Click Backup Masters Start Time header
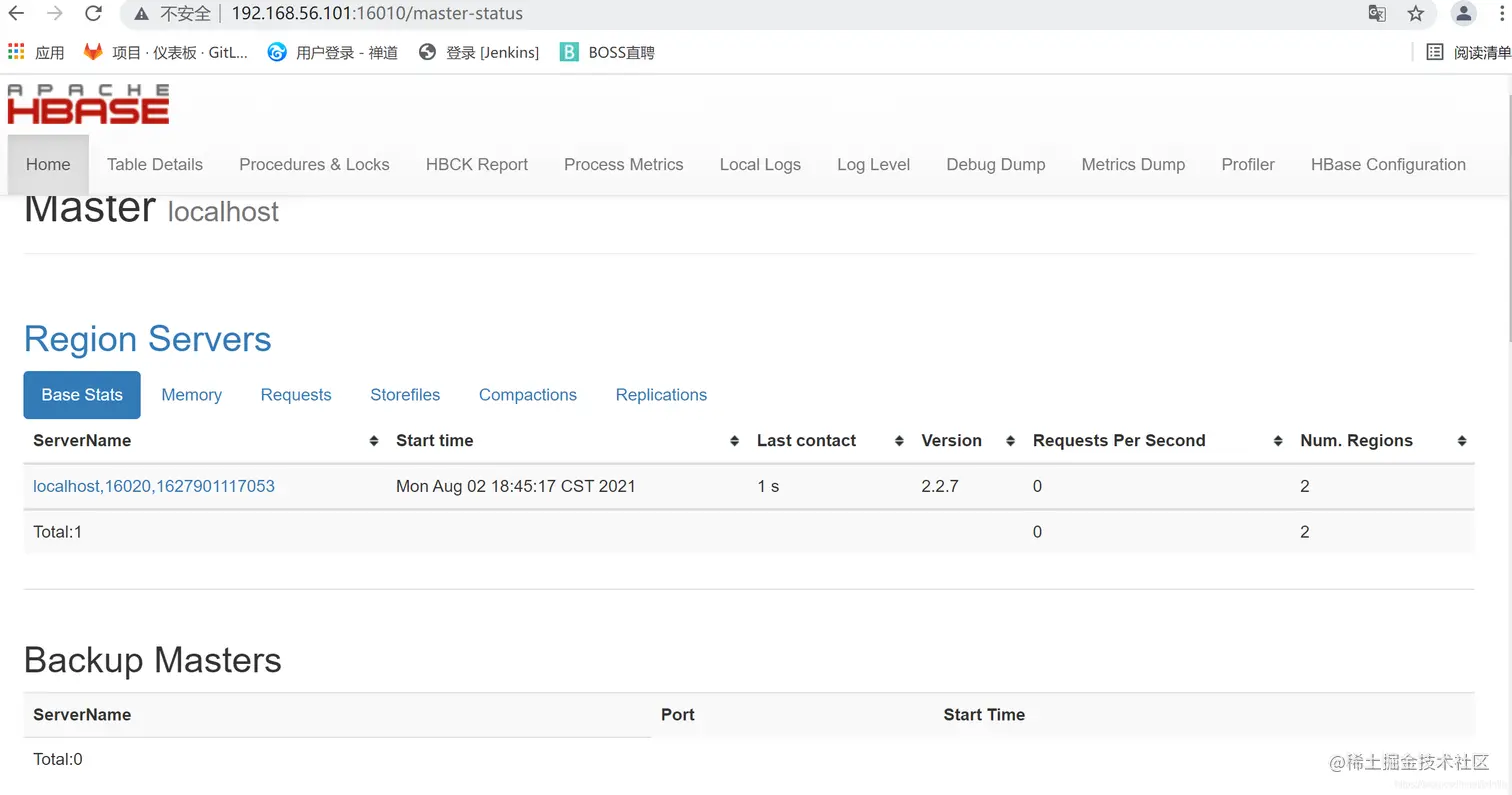Viewport: 1512px width, 795px height. pos(984,715)
